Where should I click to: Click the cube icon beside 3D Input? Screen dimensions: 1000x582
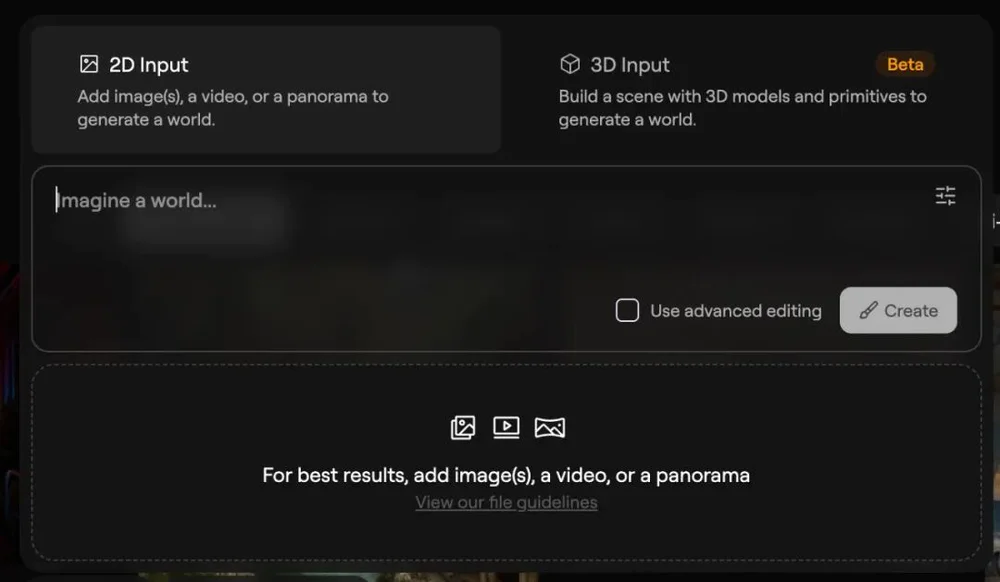coord(570,65)
